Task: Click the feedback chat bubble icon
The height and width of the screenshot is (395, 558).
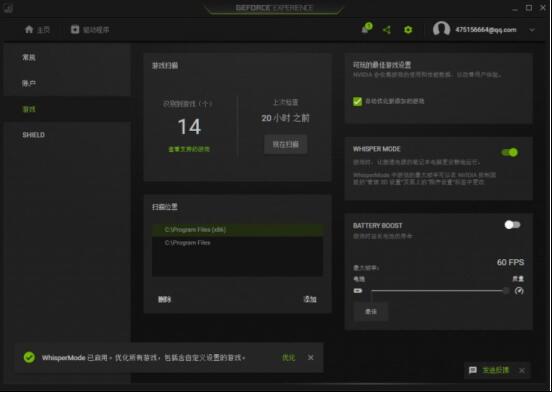Action: [x=472, y=370]
